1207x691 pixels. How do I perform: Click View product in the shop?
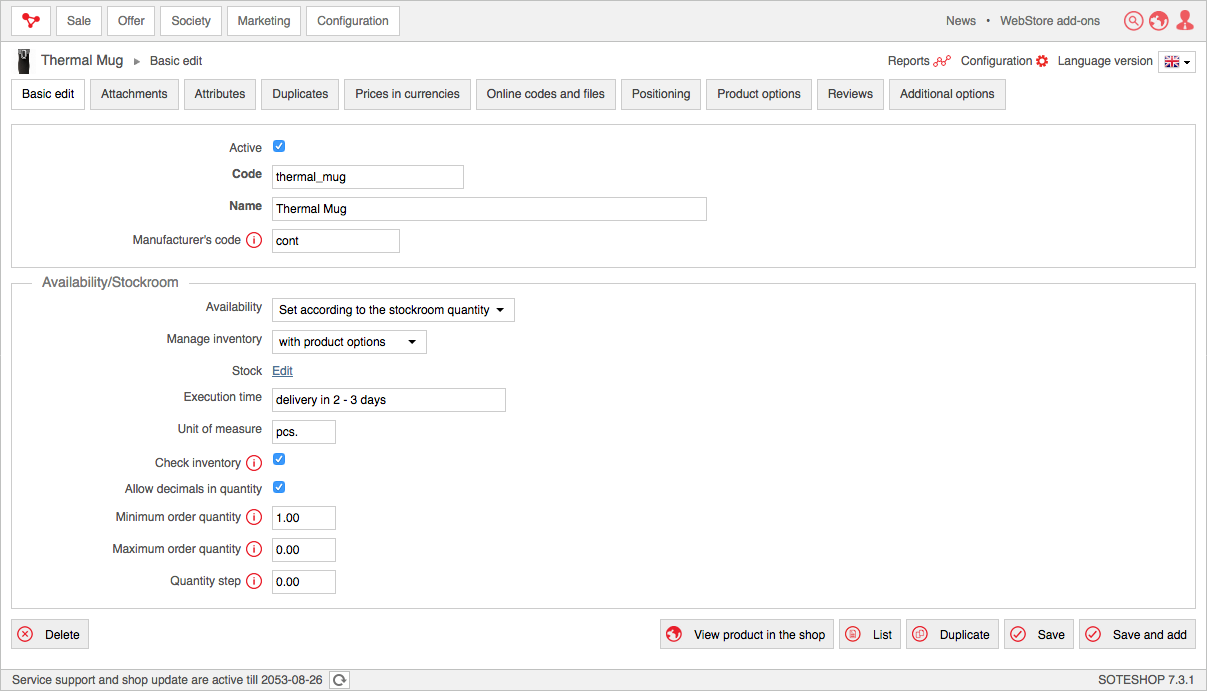pyautogui.click(x=747, y=634)
